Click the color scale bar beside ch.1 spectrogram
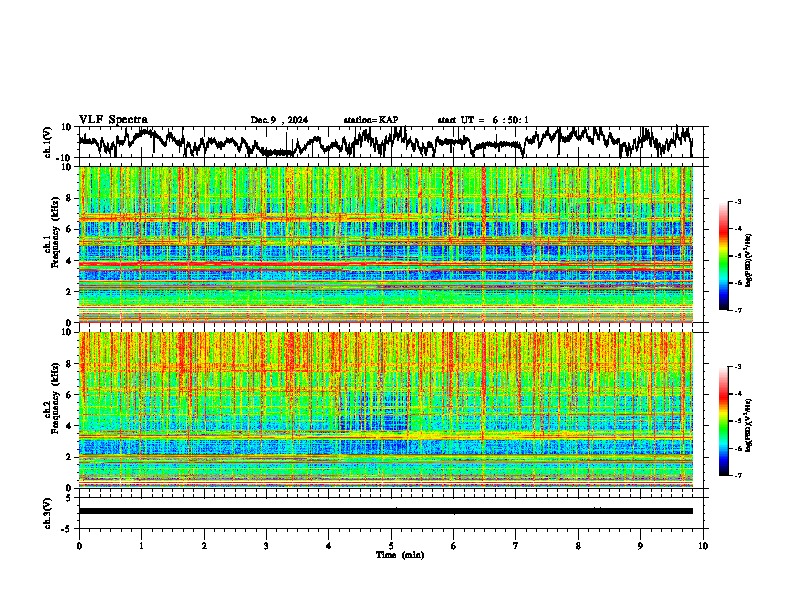The width and height of the screenshot is (792, 612). click(x=724, y=256)
